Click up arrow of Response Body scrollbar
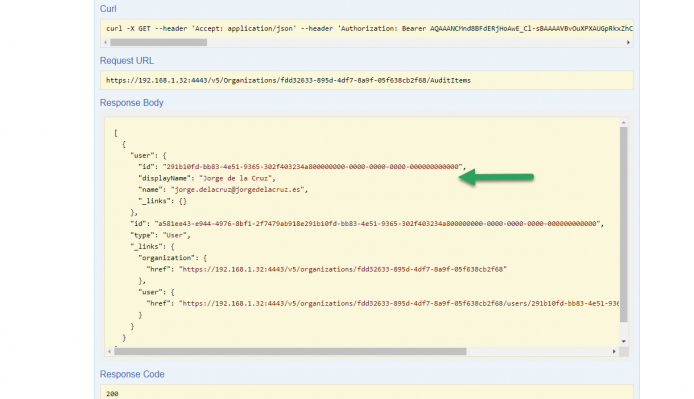Image resolution: width=694 pixels, height=399 pixels. tap(624, 123)
